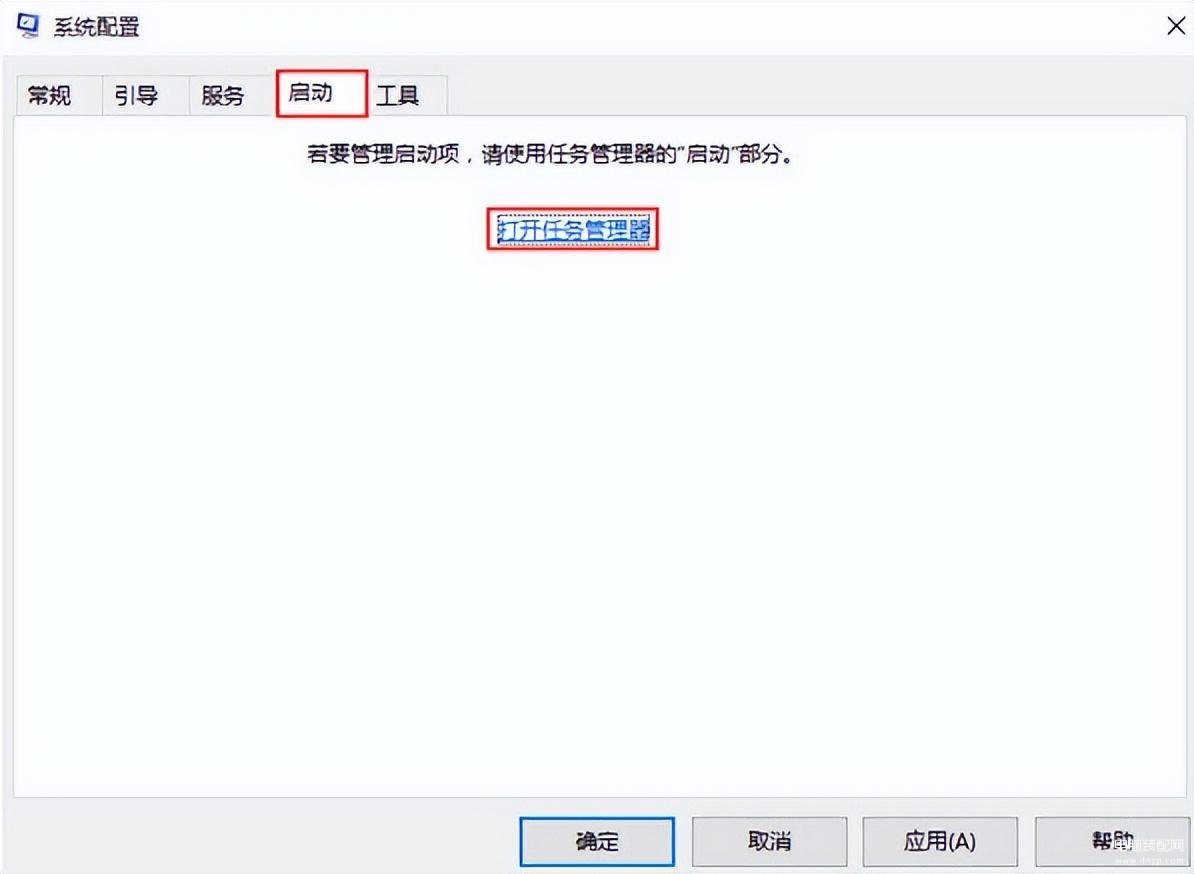Click the 系统配置 computer icon in title bar

27,26
